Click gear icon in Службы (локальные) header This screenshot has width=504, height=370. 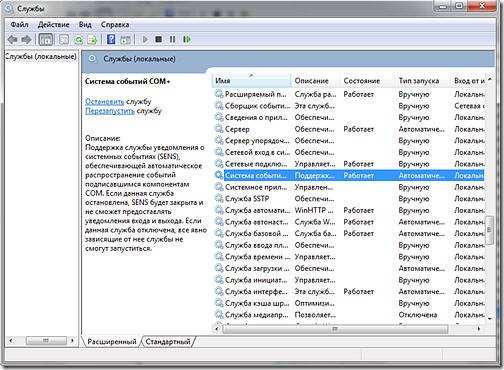92,59
